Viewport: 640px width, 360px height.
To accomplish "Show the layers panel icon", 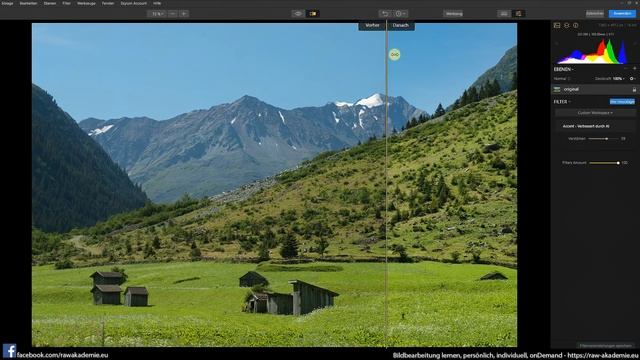I will [567, 25].
